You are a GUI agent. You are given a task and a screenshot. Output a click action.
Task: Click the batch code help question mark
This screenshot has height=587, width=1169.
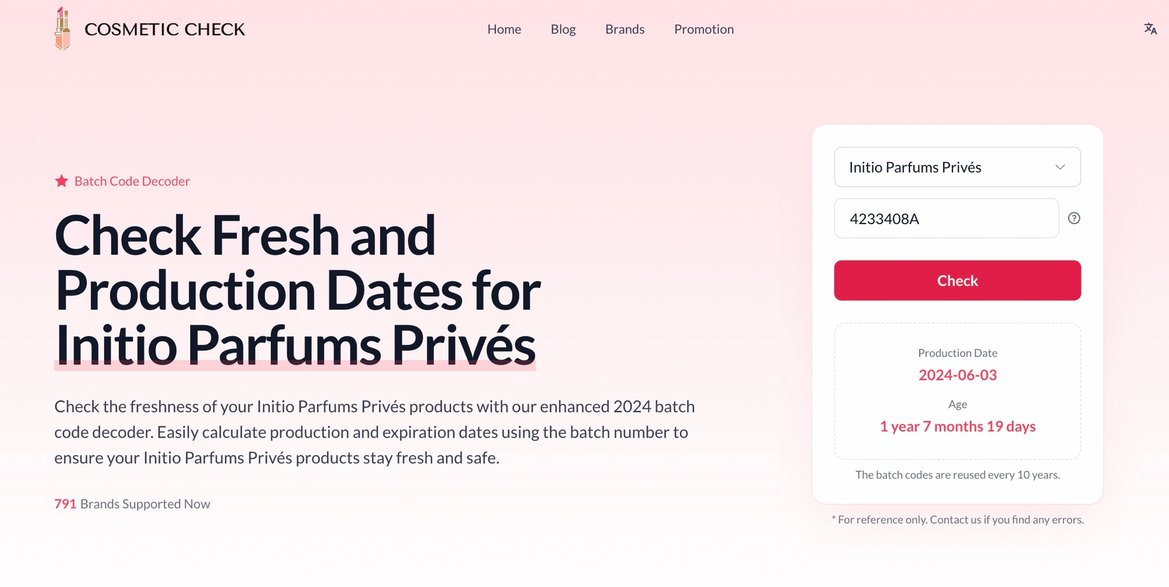1074,218
